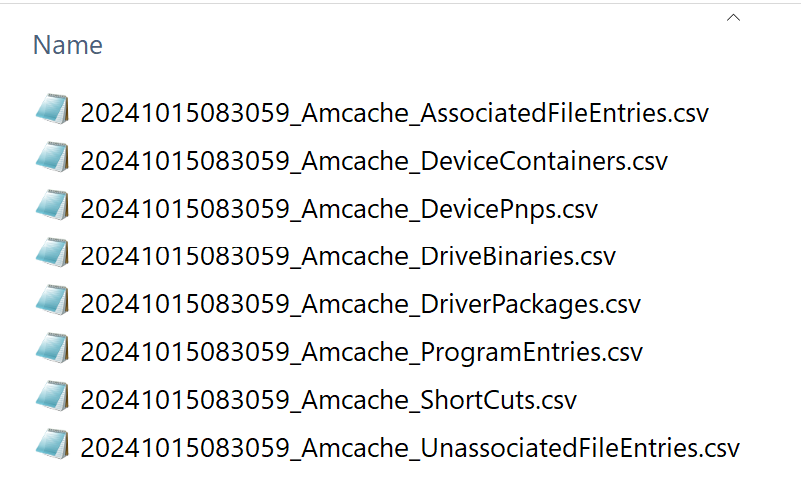Select the Amcache_ProgramEntries.csv filename
The image size is (801, 495).
(x=361, y=352)
